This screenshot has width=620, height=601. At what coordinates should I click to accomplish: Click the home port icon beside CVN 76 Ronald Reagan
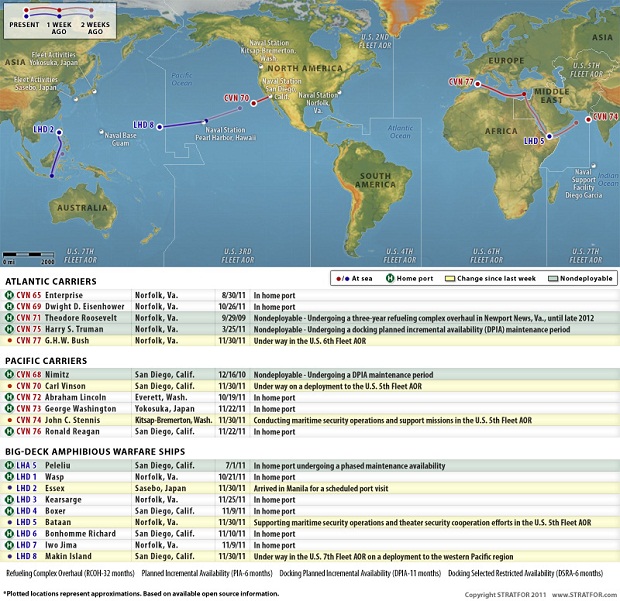(x=9, y=431)
